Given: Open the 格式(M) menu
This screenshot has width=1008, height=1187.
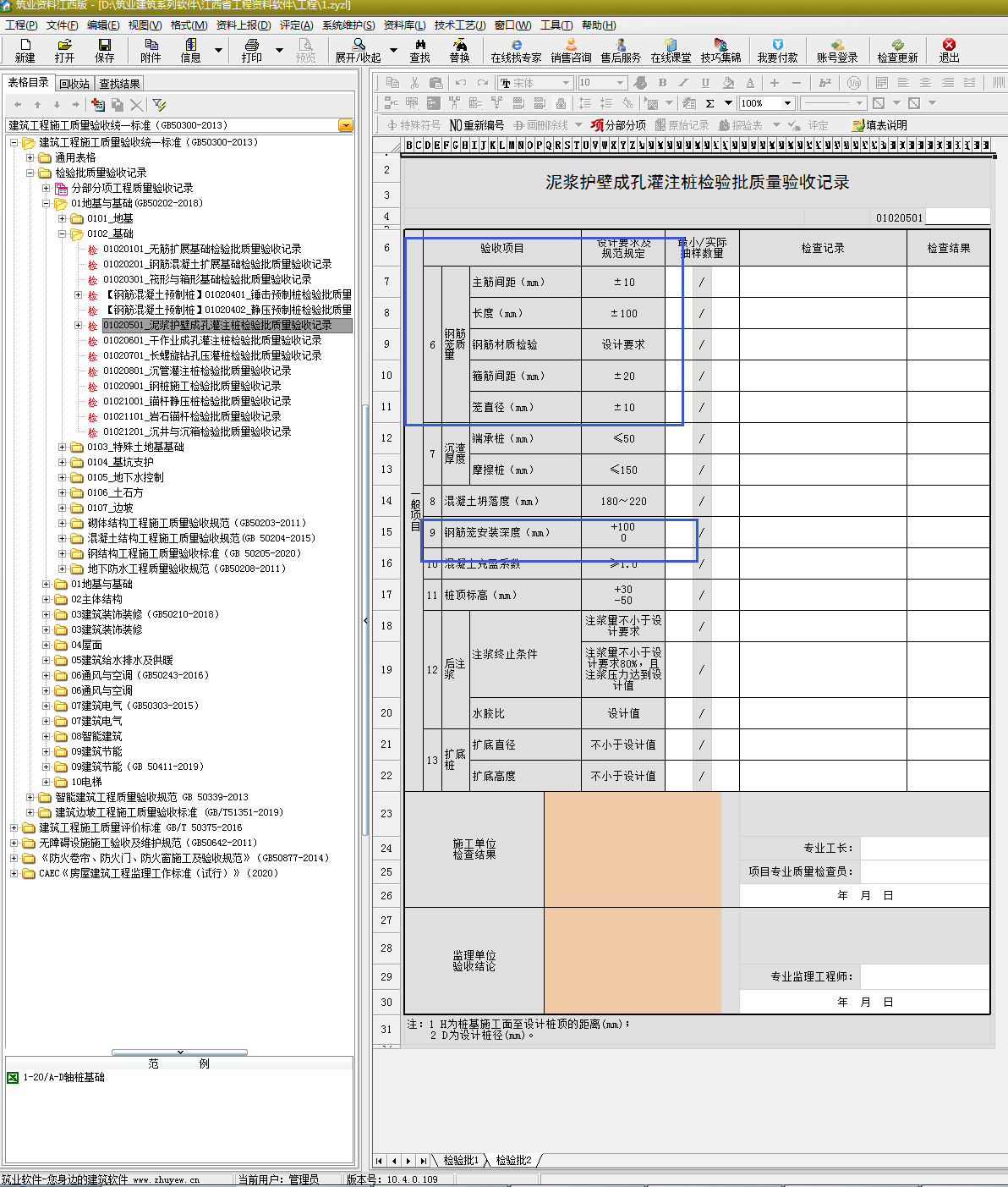Looking at the screenshot, I should 189,25.
